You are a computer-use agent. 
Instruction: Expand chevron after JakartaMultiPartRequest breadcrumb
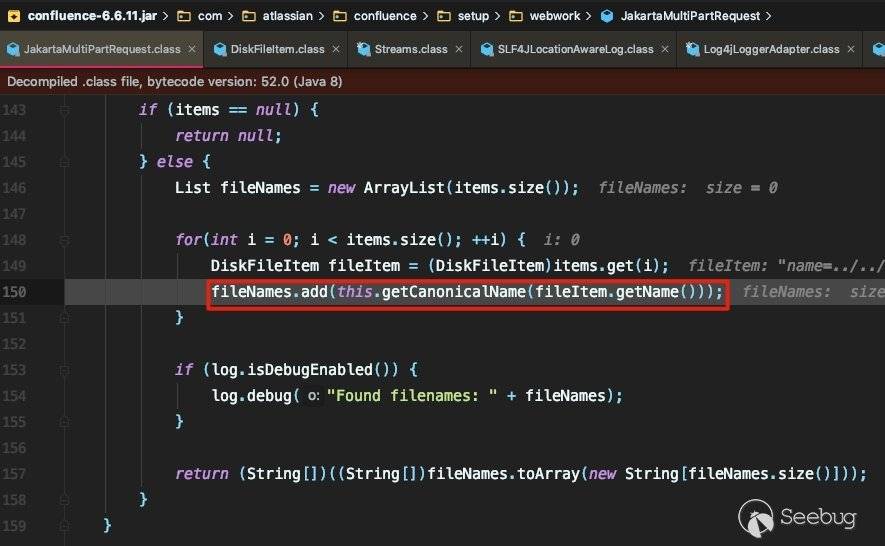pos(768,16)
